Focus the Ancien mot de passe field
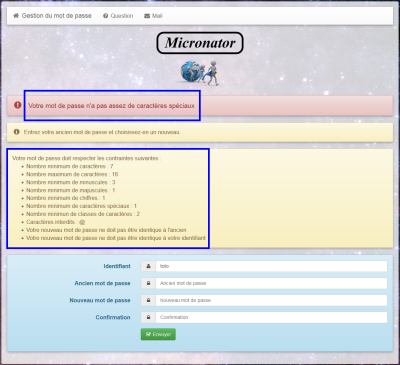The height and width of the screenshot is (365, 400). (271, 283)
